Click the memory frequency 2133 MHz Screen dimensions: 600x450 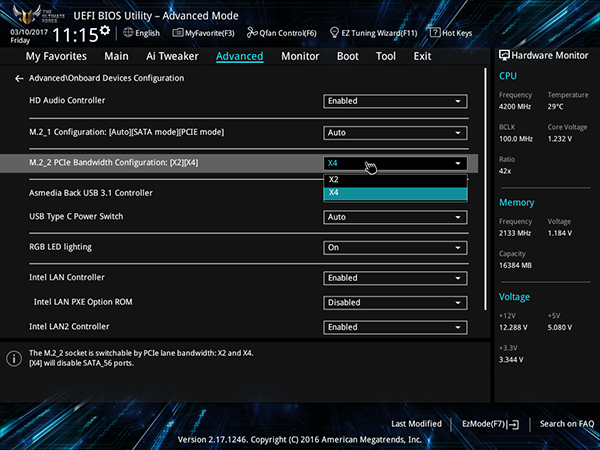click(515, 233)
